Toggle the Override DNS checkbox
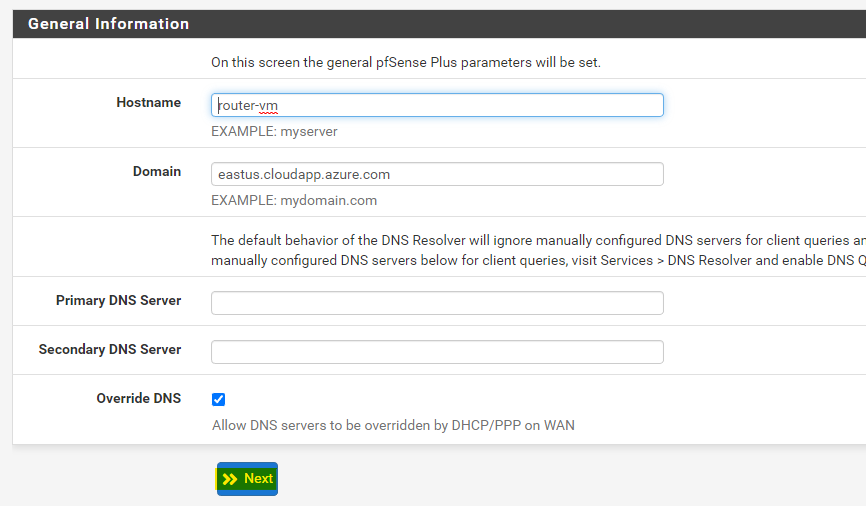The image size is (866, 506). [219, 399]
